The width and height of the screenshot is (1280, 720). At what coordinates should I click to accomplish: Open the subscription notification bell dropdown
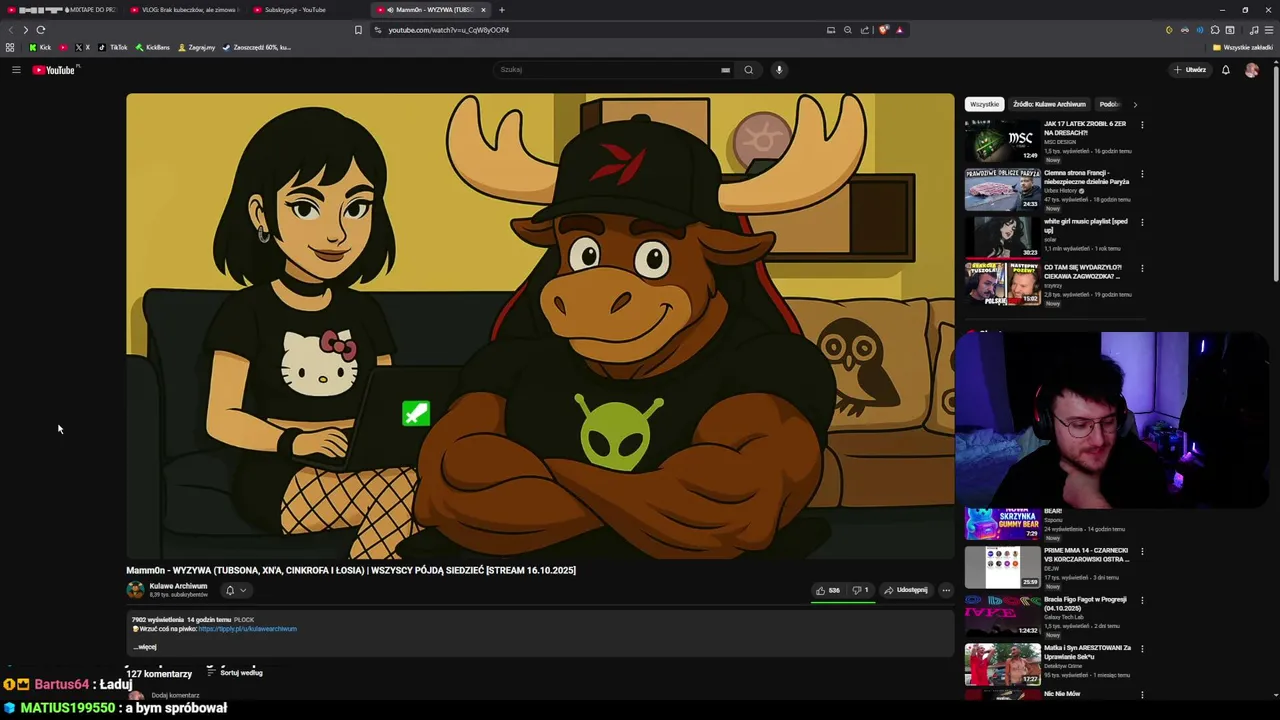235,590
